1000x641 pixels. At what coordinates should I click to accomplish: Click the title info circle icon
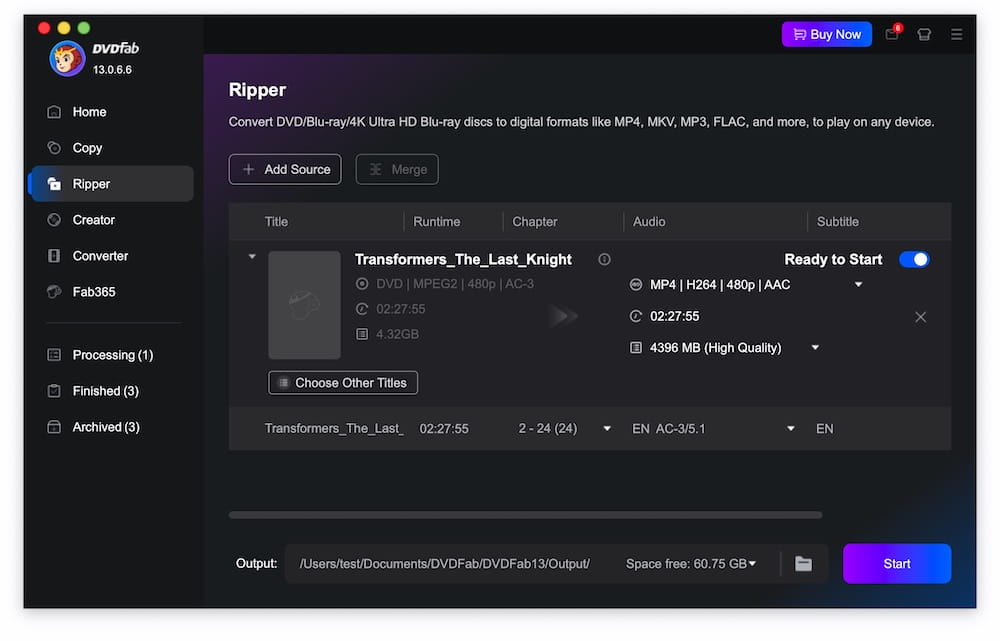[x=604, y=259]
